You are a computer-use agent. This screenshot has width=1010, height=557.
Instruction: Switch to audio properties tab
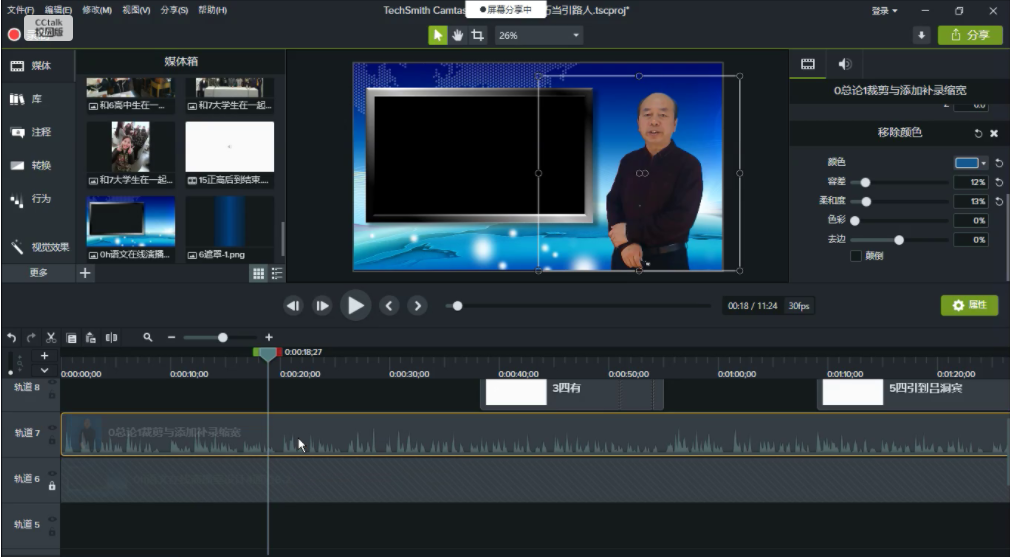coord(844,64)
